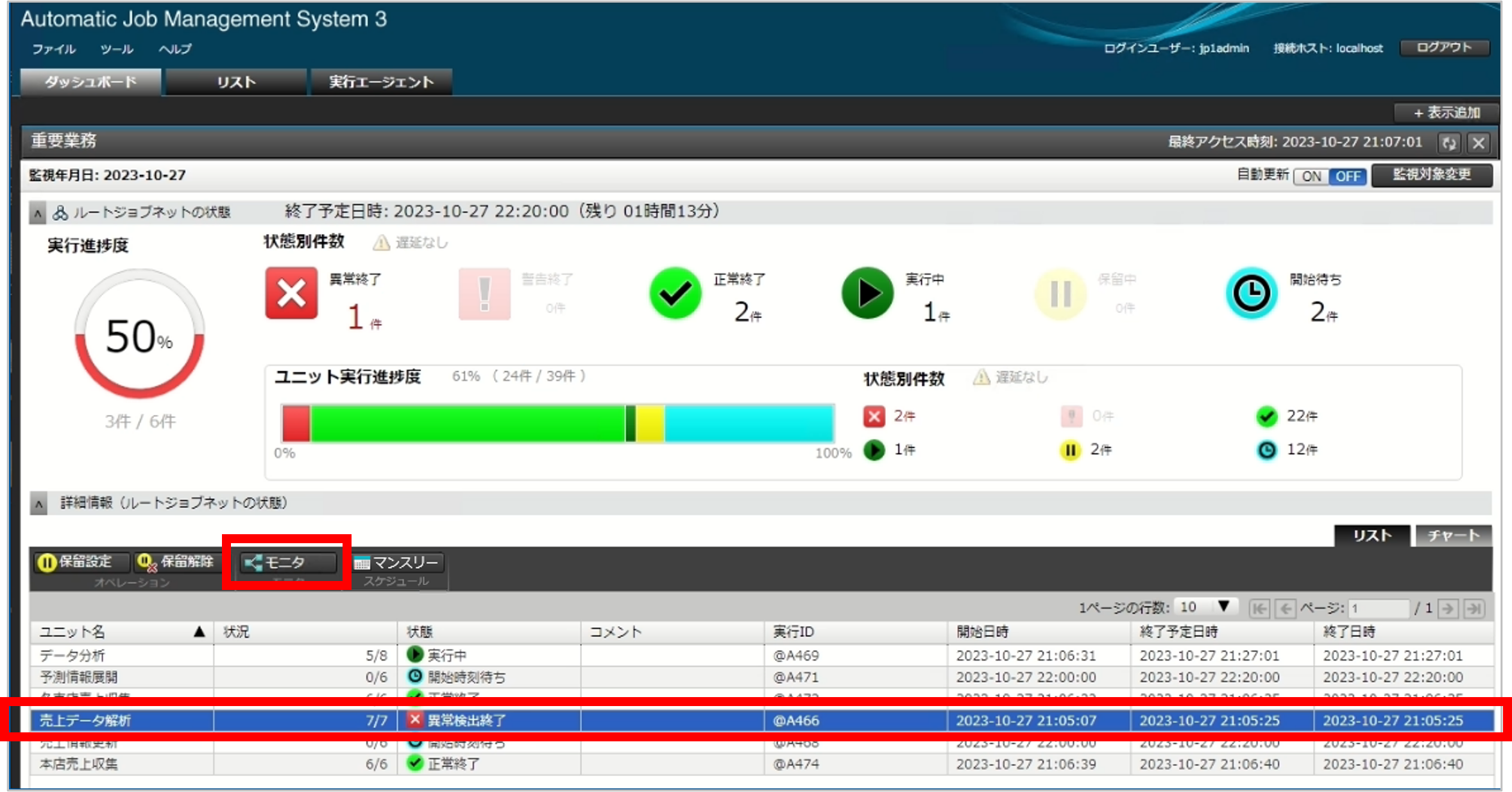Turn auto update OFF

pyautogui.click(x=1348, y=176)
